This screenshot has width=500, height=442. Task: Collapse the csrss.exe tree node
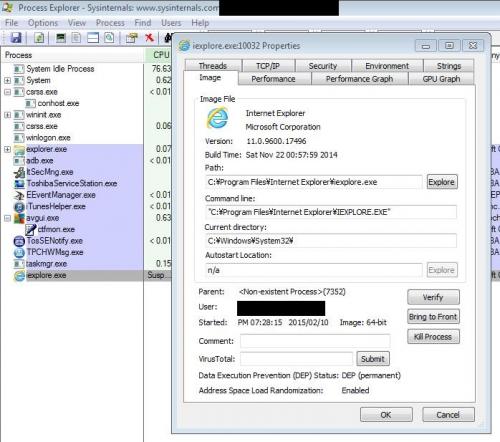click(7, 92)
